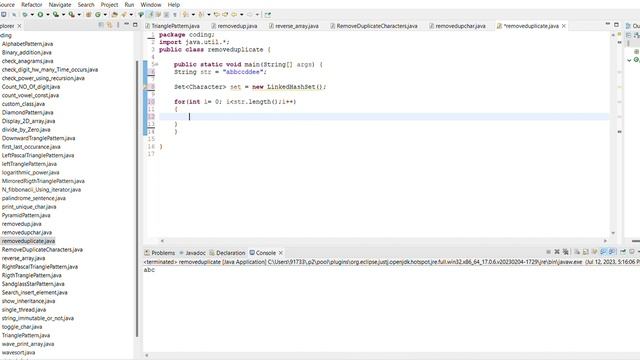Select palindrome_sentence.java in the file tree
Viewport: 640px width, 360px height.
click(33, 198)
